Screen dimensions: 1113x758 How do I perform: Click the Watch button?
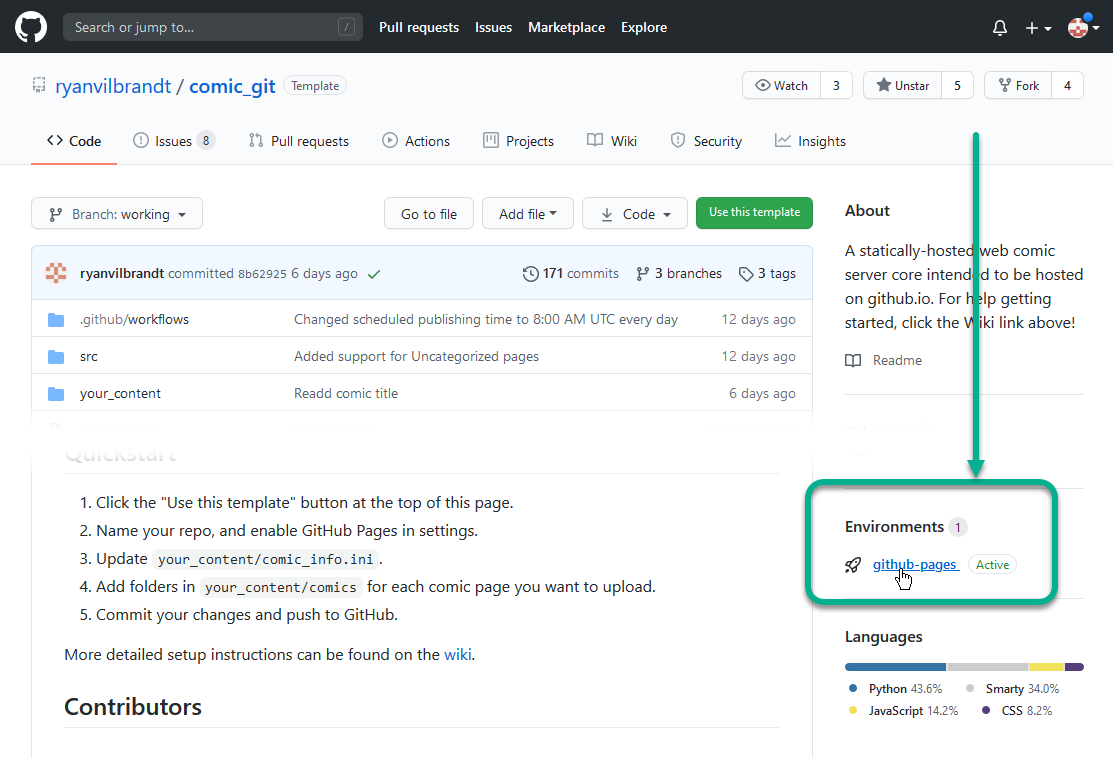782,85
